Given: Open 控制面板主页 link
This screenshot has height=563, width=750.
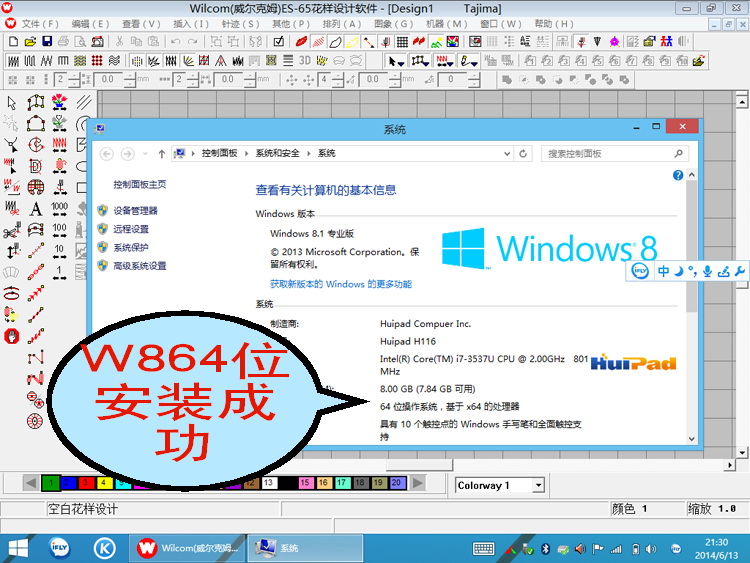Looking at the screenshot, I should coord(140,184).
